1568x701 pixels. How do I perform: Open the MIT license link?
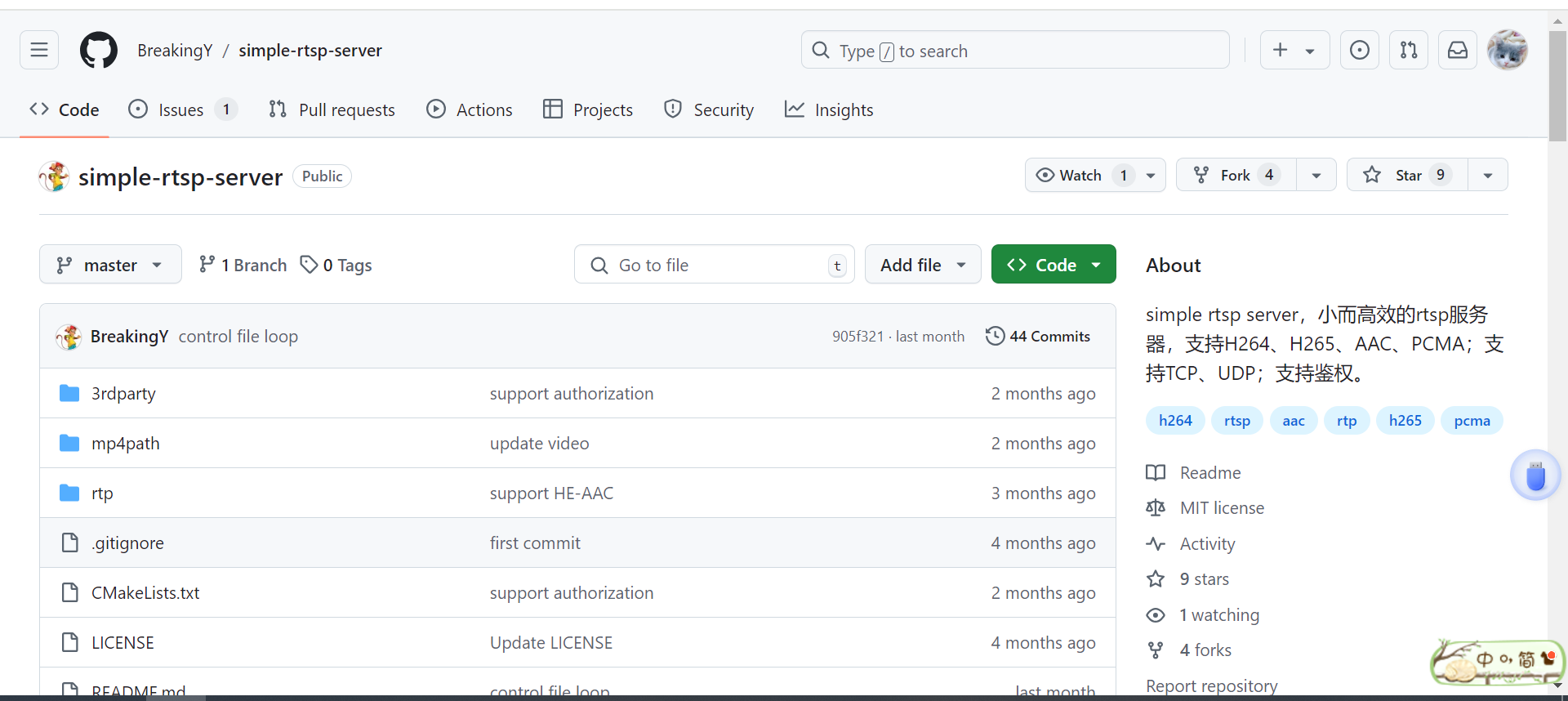click(x=1221, y=508)
